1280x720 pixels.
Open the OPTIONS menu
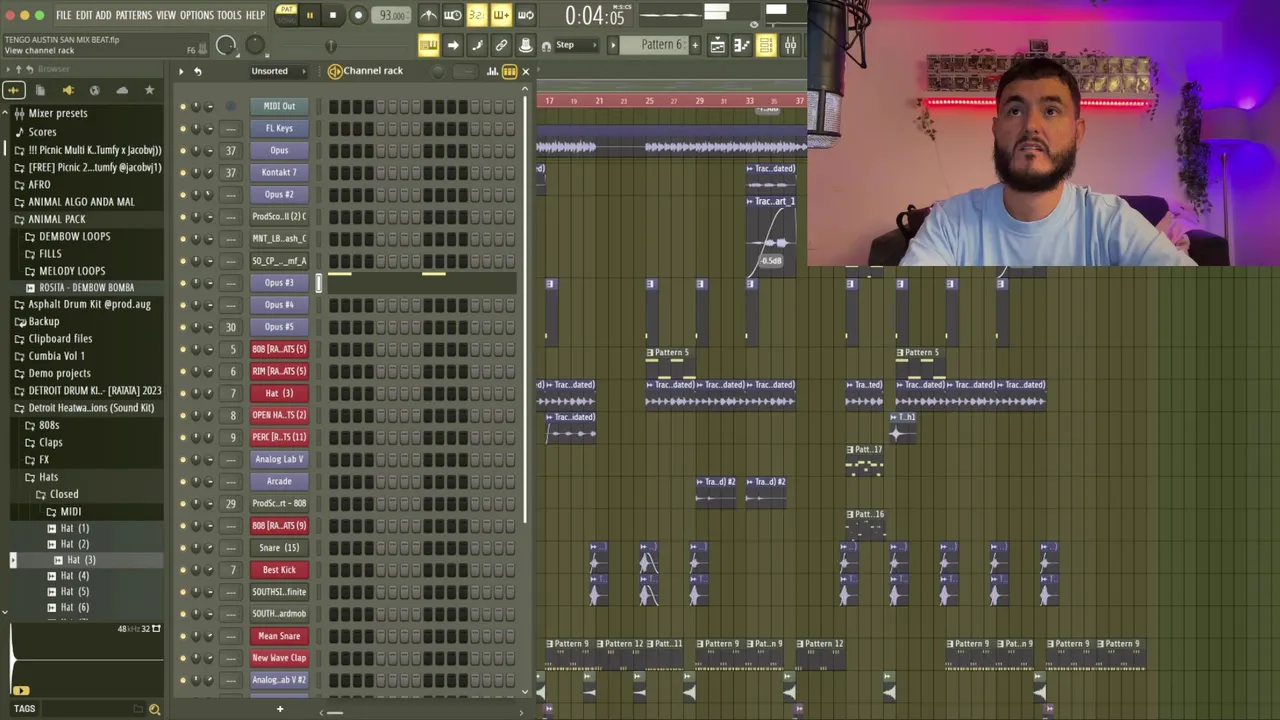pos(197,15)
